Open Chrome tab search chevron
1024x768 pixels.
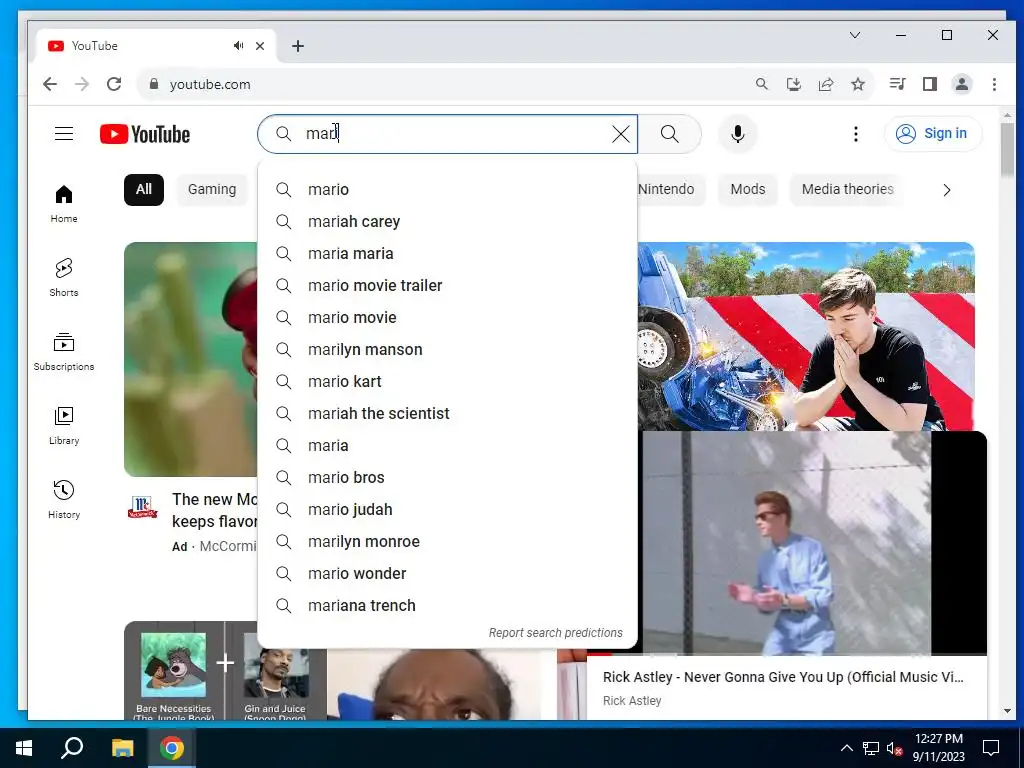click(x=855, y=35)
